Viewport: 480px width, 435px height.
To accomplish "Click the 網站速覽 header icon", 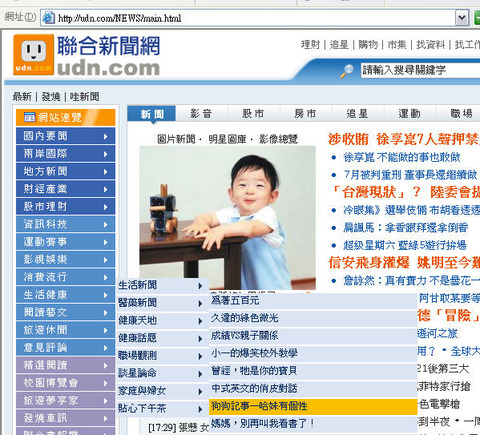I will 29,117.
